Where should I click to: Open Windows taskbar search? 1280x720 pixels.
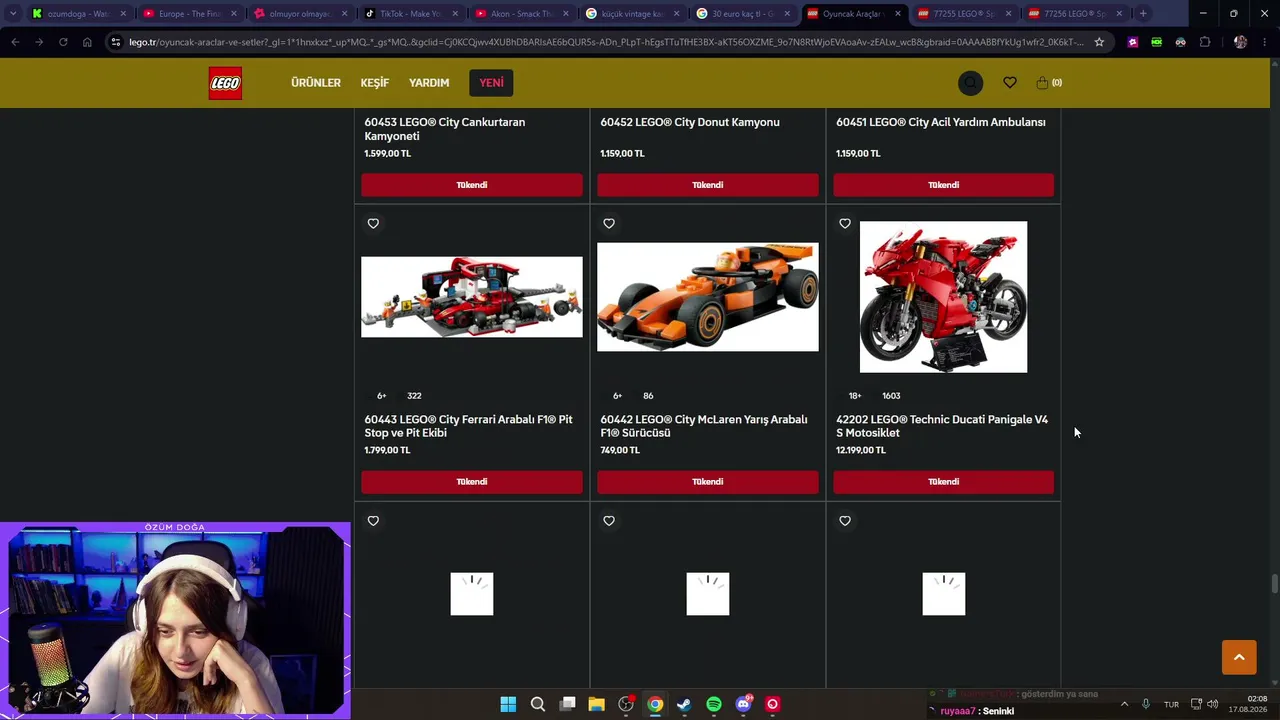tap(537, 704)
